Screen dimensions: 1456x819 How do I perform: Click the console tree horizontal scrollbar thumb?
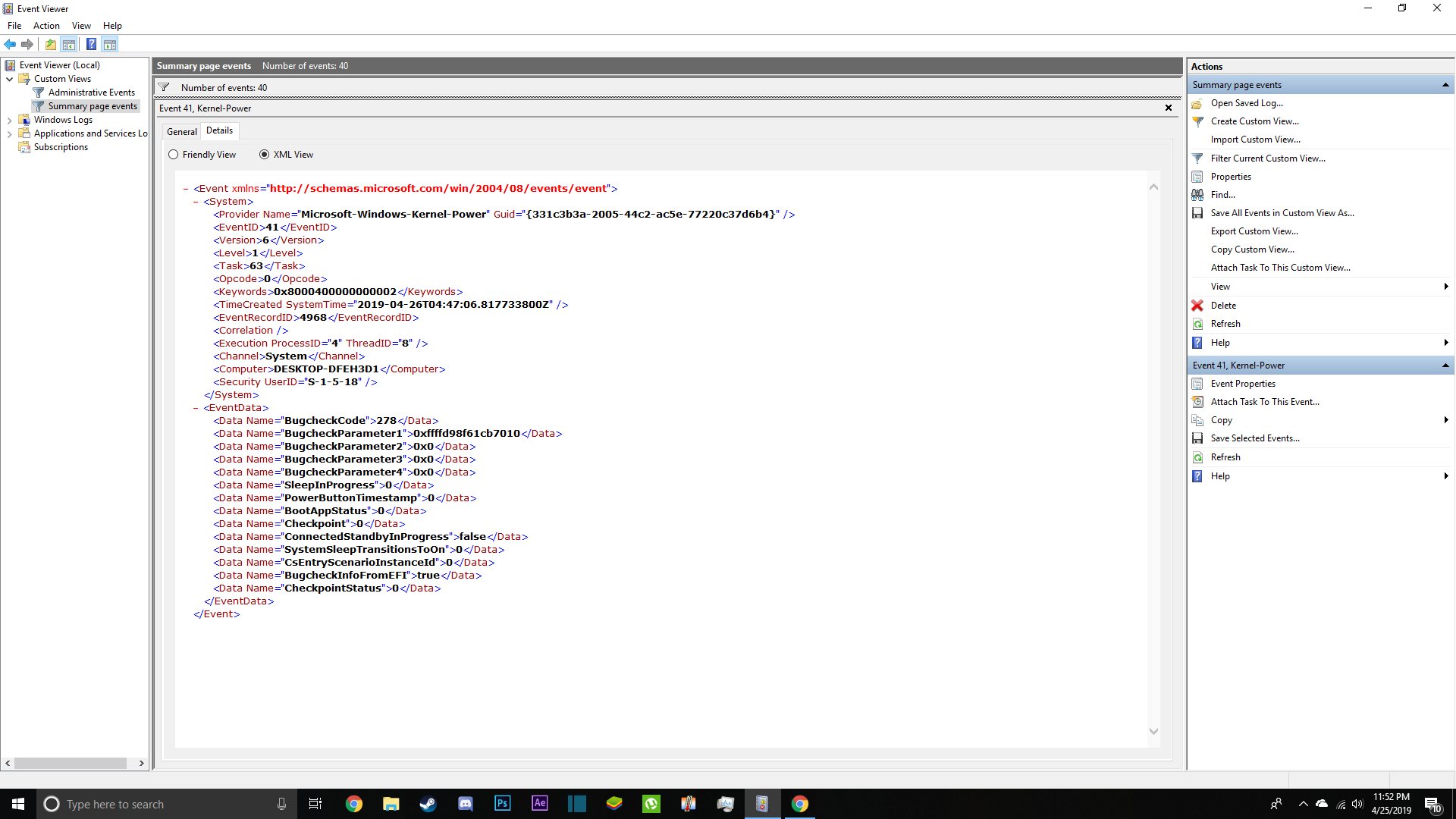coord(70,764)
